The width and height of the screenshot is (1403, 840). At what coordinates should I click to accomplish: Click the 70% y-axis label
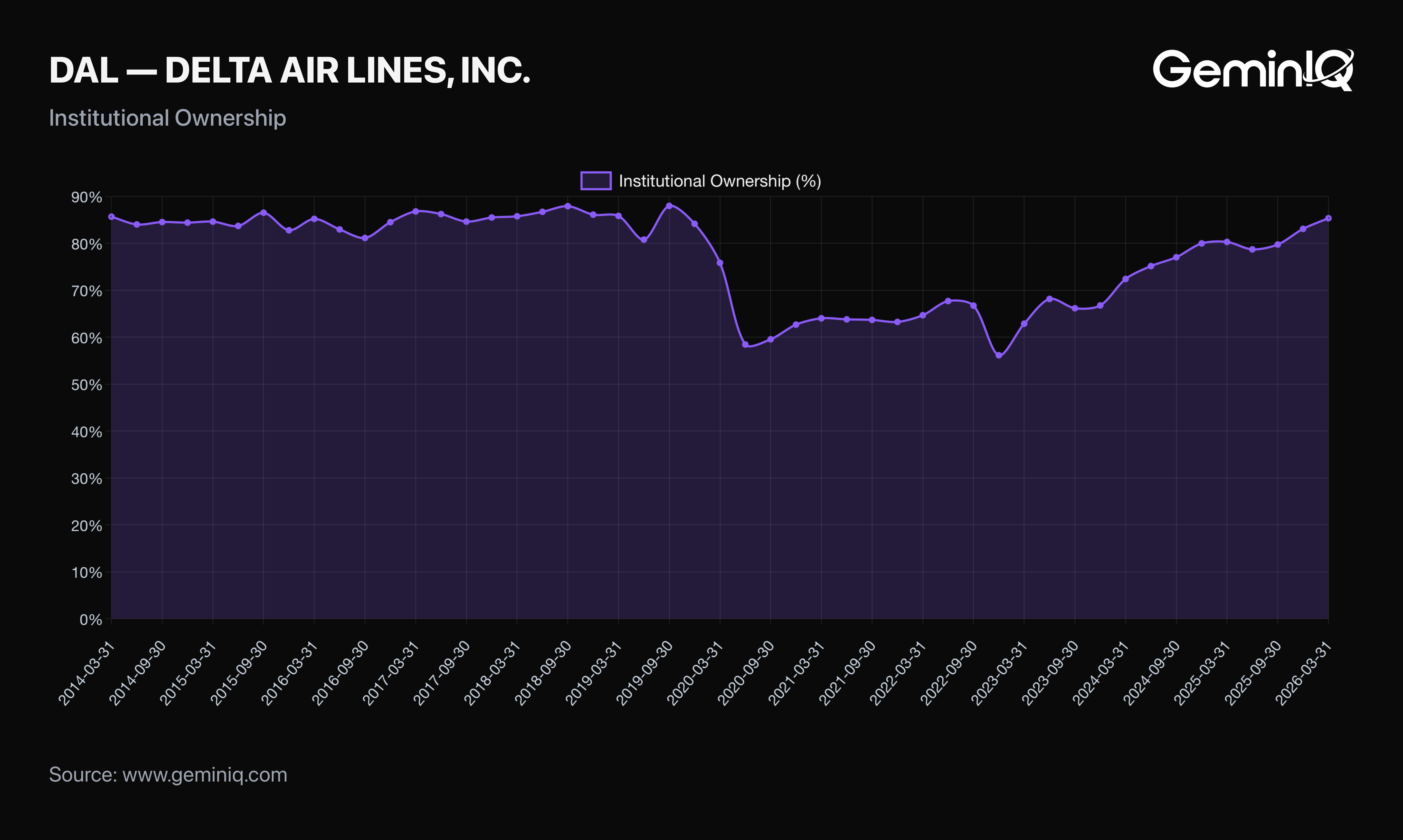coord(87,291)
